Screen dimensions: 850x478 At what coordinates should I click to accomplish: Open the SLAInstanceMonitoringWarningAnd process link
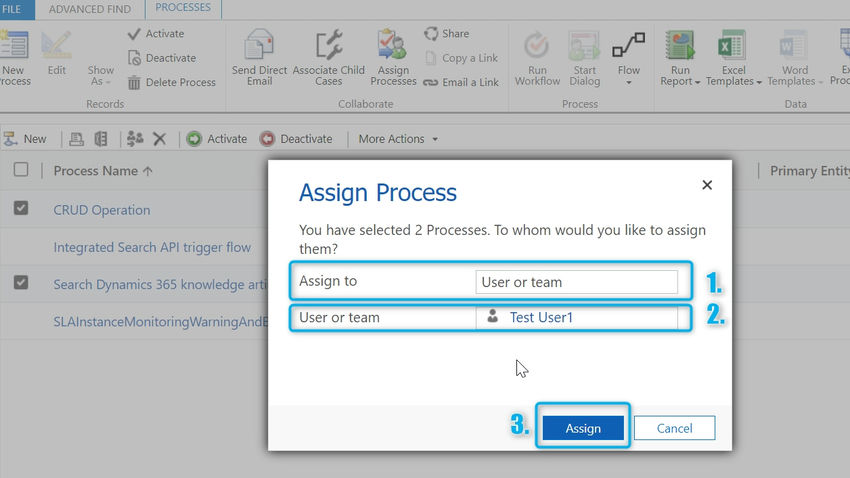tap(160, 322)
